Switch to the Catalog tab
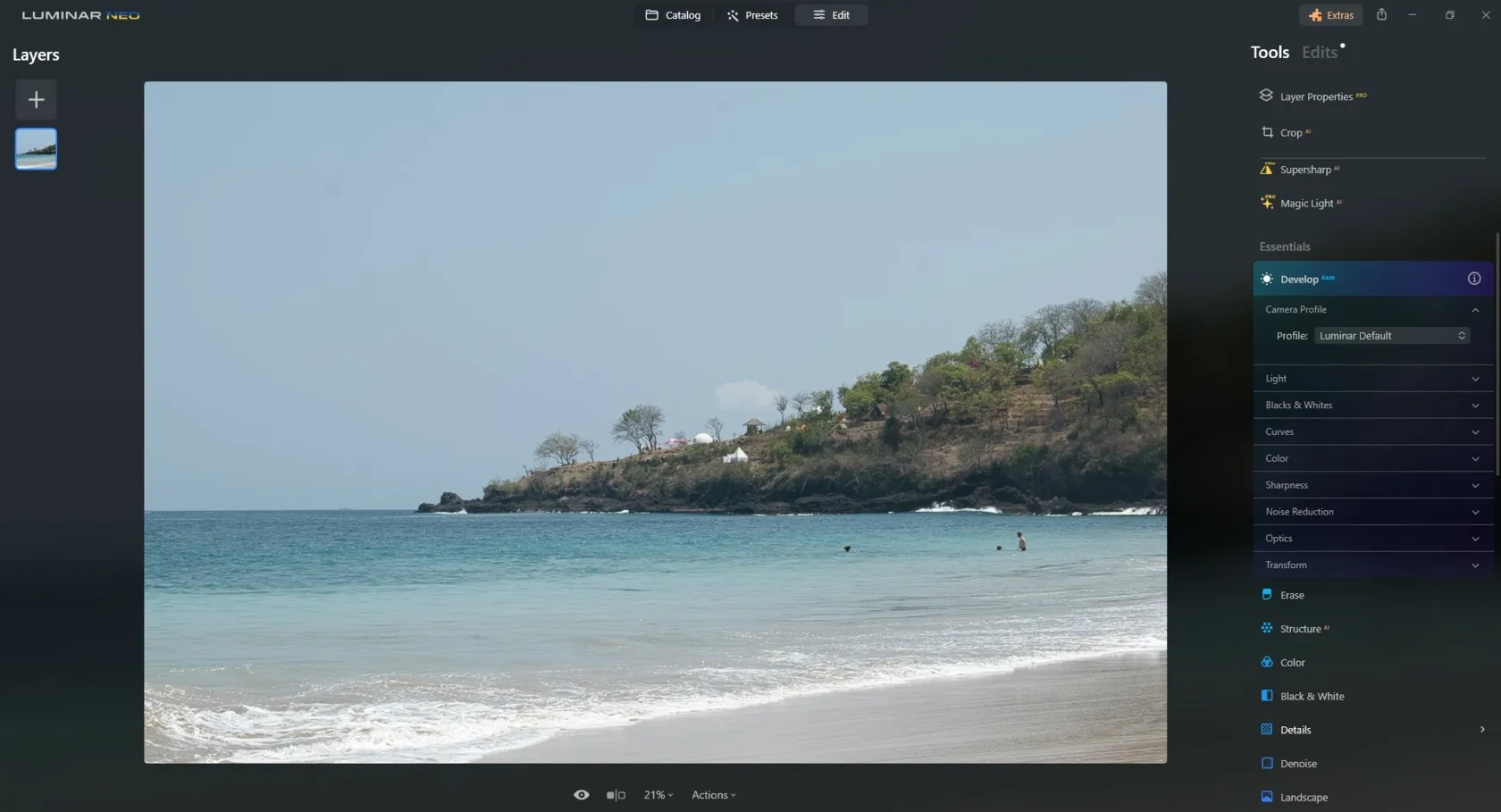Viewport: 1501px width, 812px height. pos(673,15)
